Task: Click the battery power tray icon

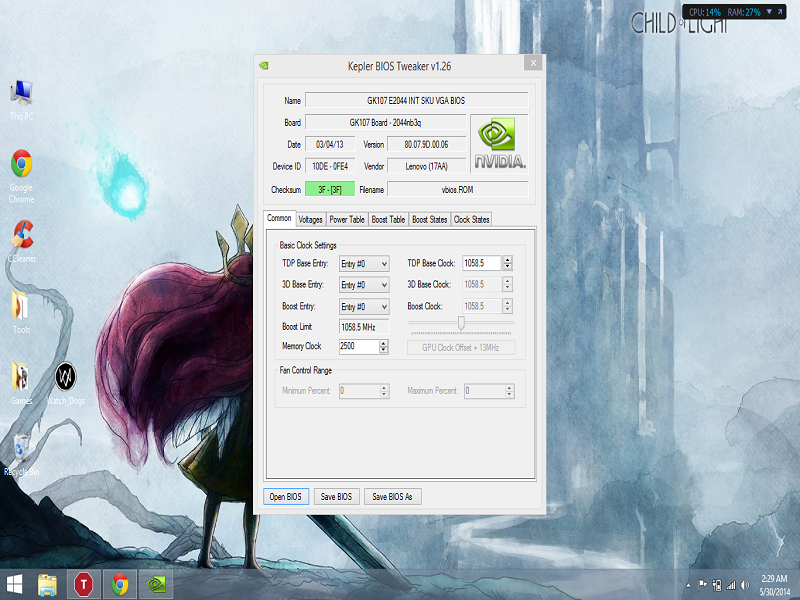Action: click(717, 585)
